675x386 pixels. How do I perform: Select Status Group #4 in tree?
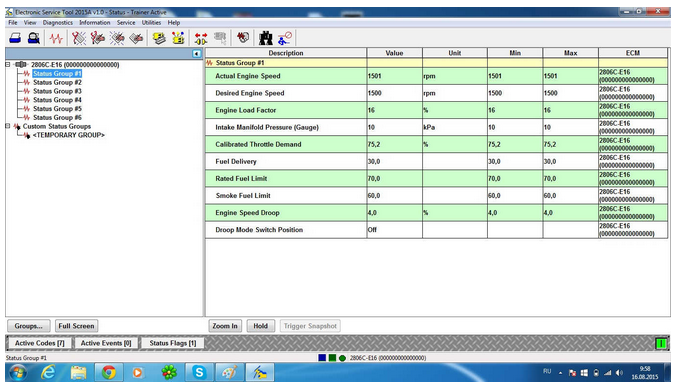tap(57, 100)
